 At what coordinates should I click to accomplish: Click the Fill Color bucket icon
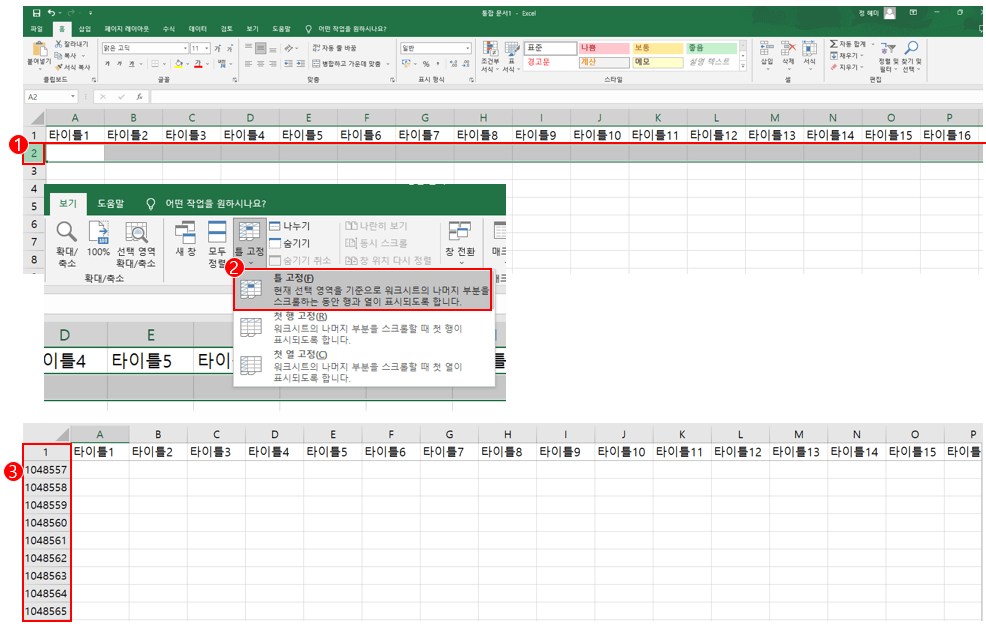tap(179, 63)
